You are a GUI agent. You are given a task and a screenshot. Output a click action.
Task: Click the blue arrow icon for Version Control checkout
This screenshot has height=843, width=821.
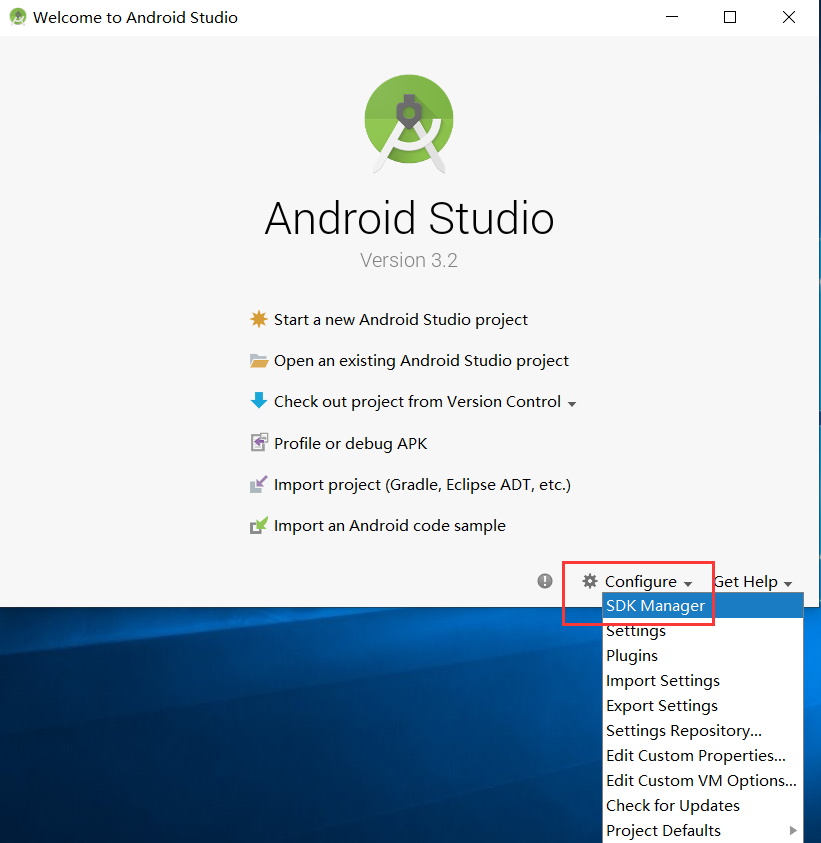coord(257,401)
